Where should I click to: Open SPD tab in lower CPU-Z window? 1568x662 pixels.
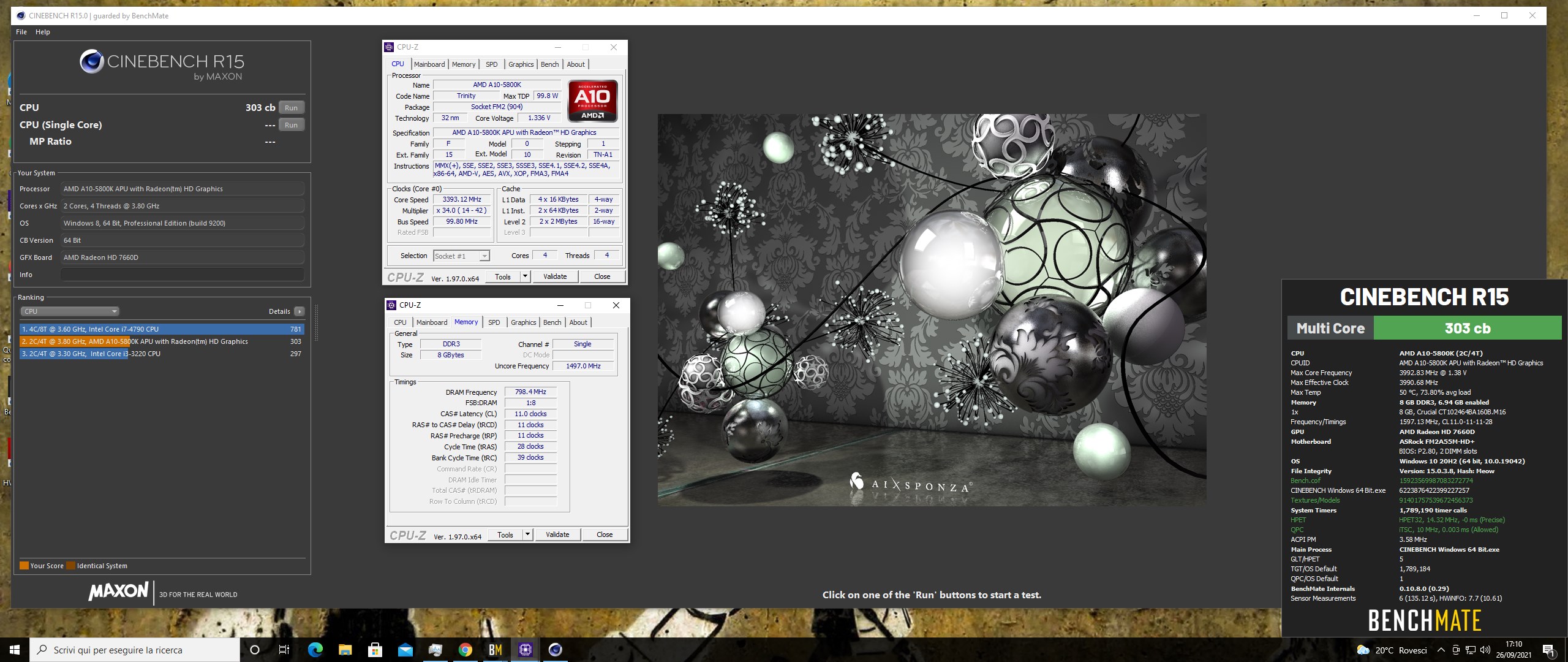pyautogui.click(x=494, y=322)
